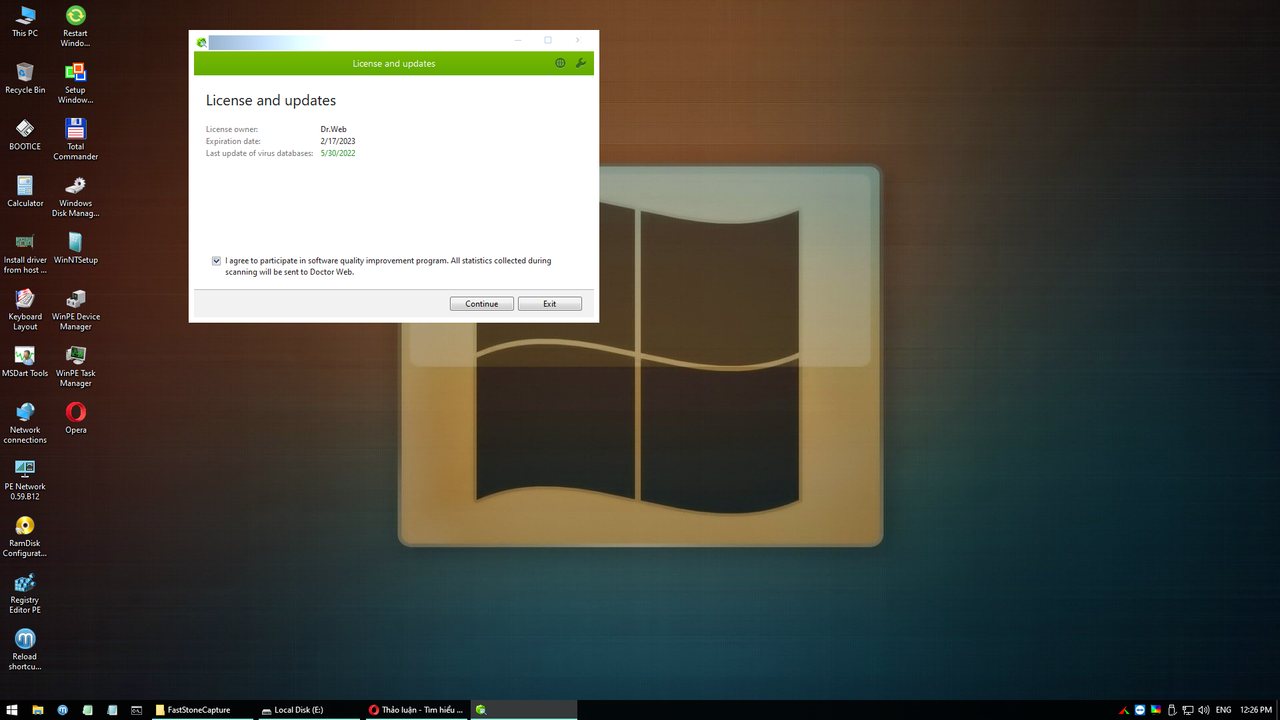The image size is (1280, 720).
Task: Click the last update date 5/30/2022
Action: (x=338, y=153)
